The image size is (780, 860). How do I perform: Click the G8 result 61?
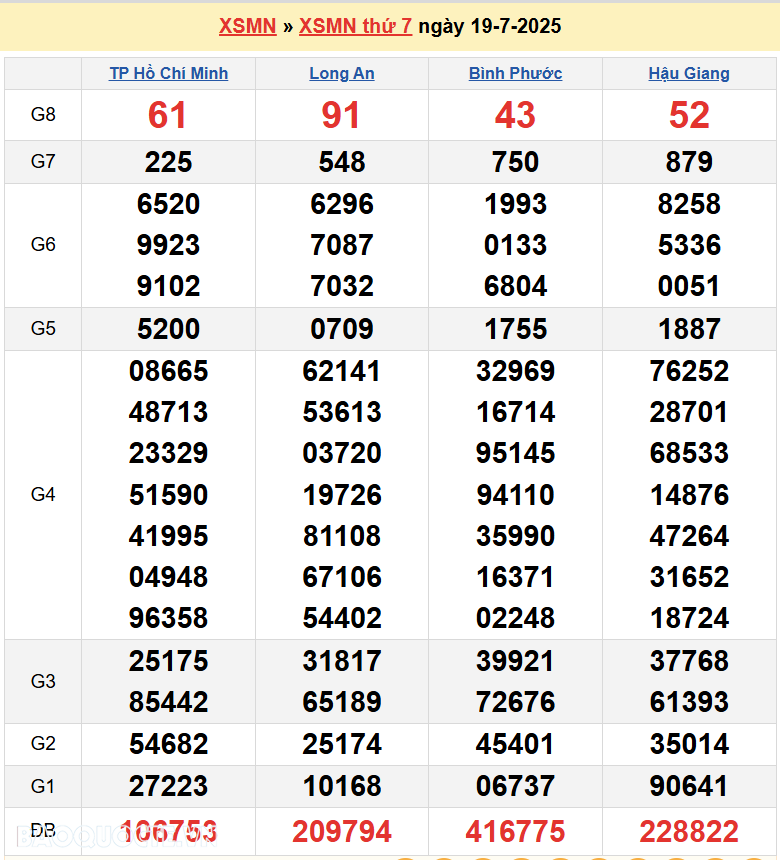tap(168, 115)
